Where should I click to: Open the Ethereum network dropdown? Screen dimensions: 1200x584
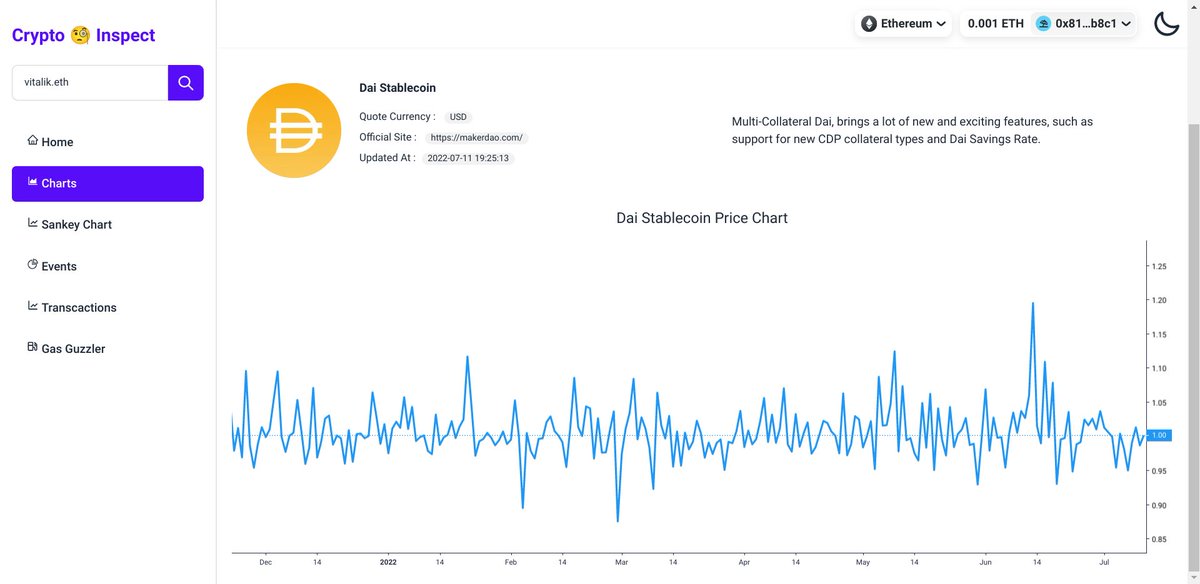(x=904, y=24)
